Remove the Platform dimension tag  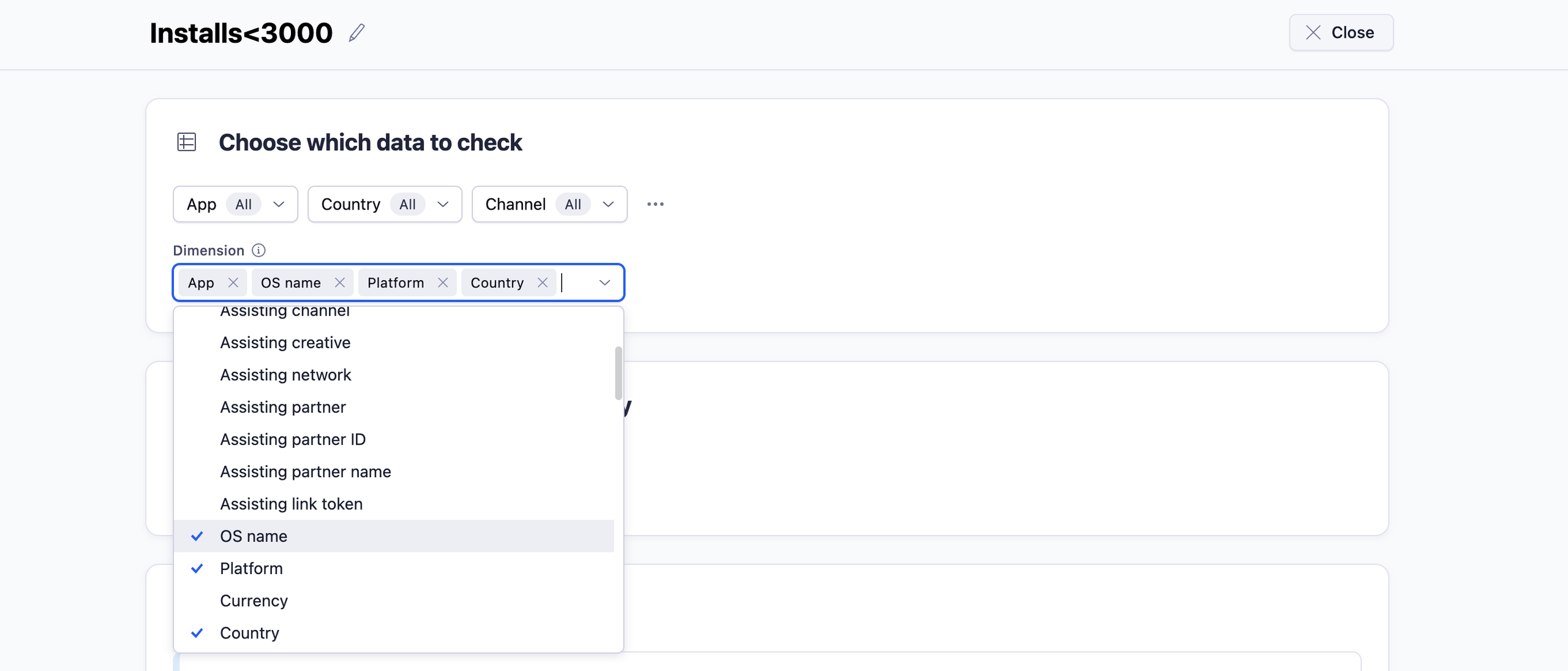coord(443,282)
